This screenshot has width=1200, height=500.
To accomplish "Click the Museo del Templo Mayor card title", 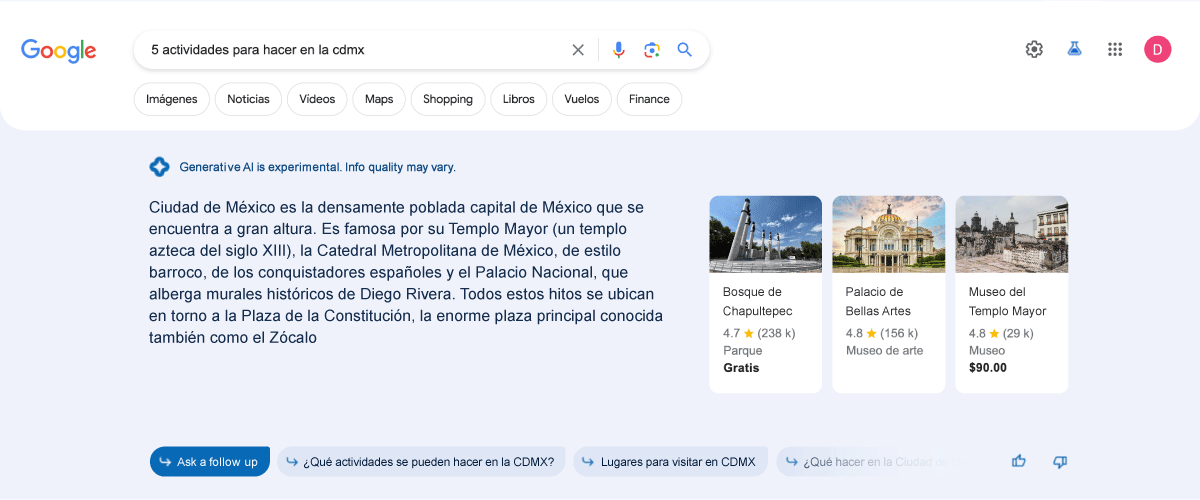I will coord(1007,301).
